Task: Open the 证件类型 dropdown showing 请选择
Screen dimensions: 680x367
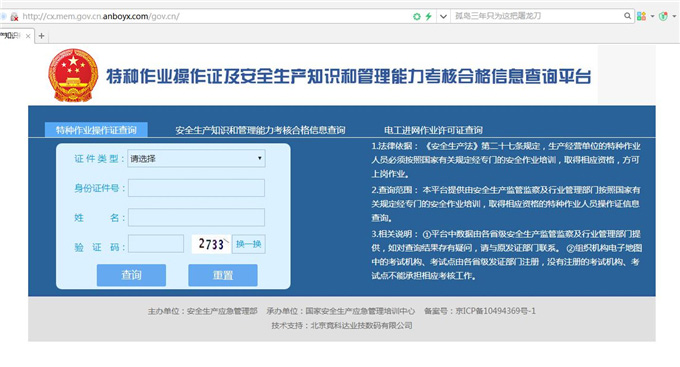Action: click(196, 159)
